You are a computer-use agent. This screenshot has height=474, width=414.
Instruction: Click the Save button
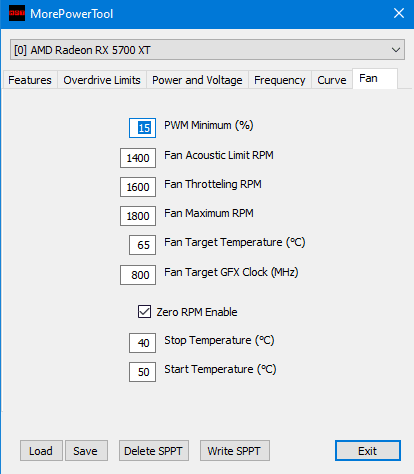coord(86,451)
